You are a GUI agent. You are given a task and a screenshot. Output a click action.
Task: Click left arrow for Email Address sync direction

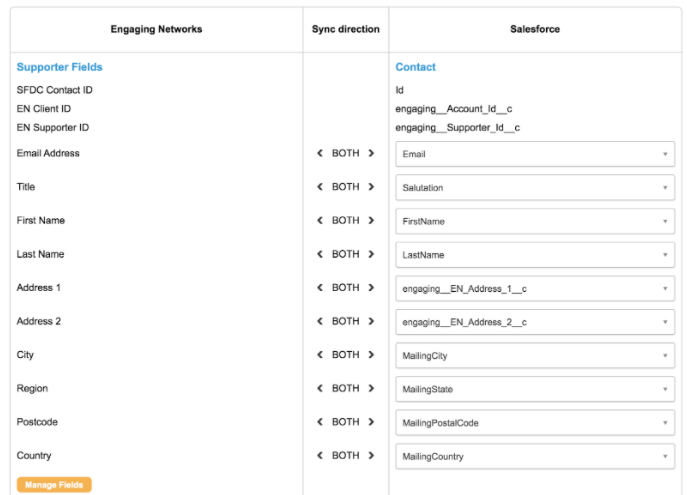tap(320, 154)
